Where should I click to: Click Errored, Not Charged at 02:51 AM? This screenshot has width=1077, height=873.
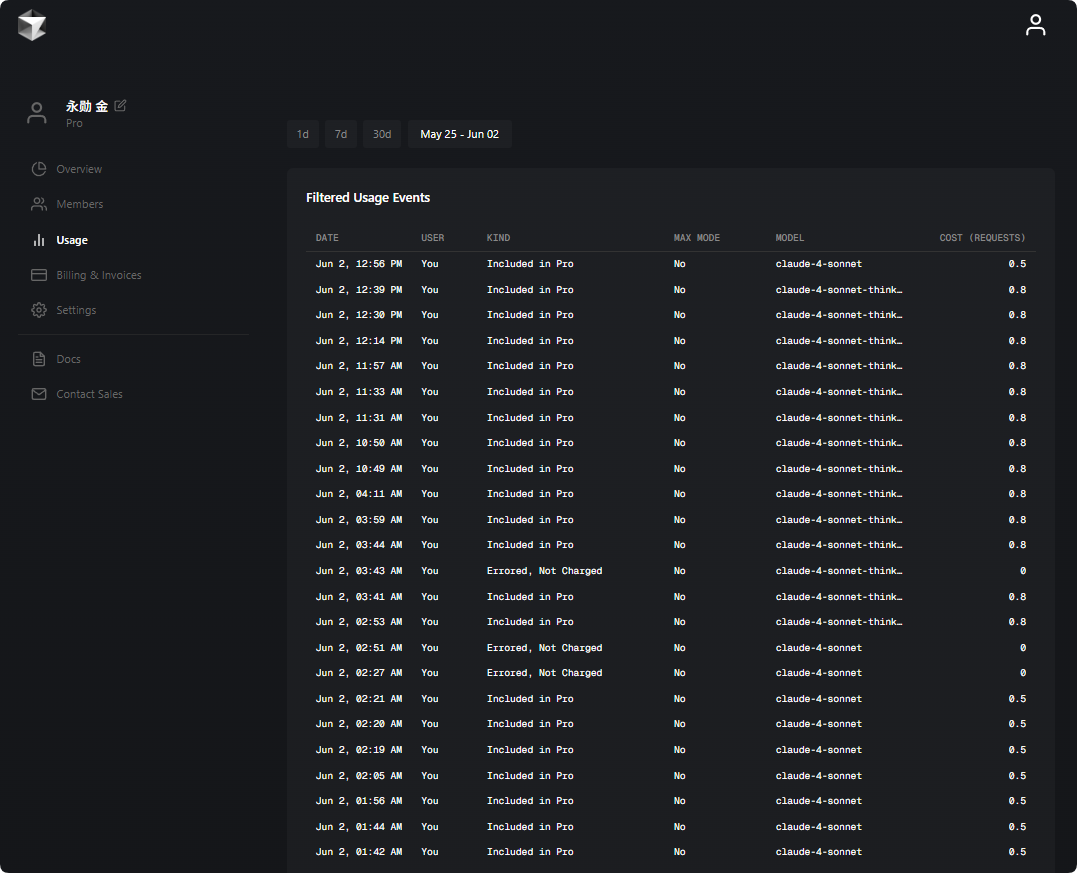(x=544, y=648)
